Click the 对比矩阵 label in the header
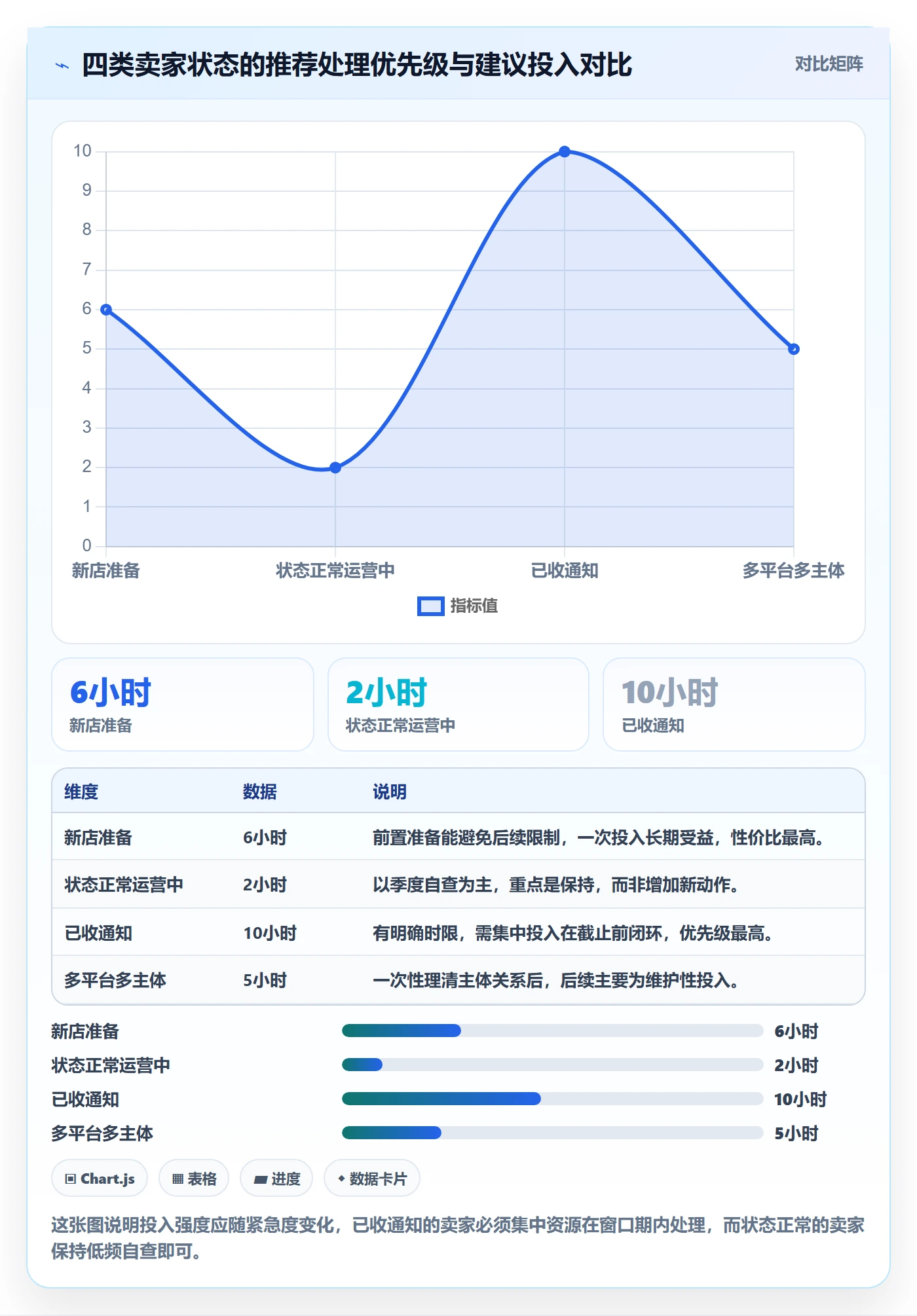Image resolution: width=917 pixels, height=1316 pixels. tap(829, 64)
